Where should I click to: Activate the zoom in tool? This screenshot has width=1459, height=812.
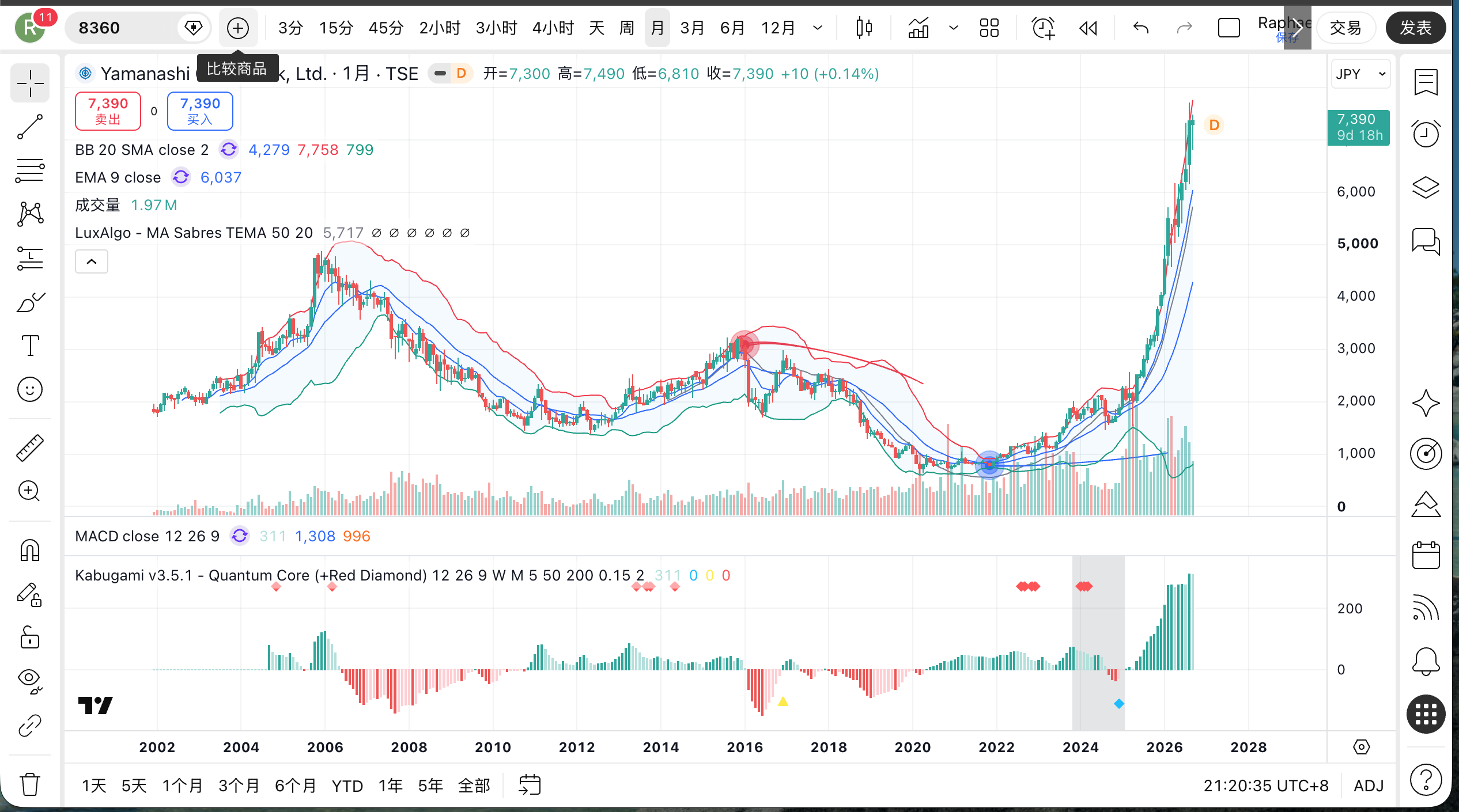30,491
